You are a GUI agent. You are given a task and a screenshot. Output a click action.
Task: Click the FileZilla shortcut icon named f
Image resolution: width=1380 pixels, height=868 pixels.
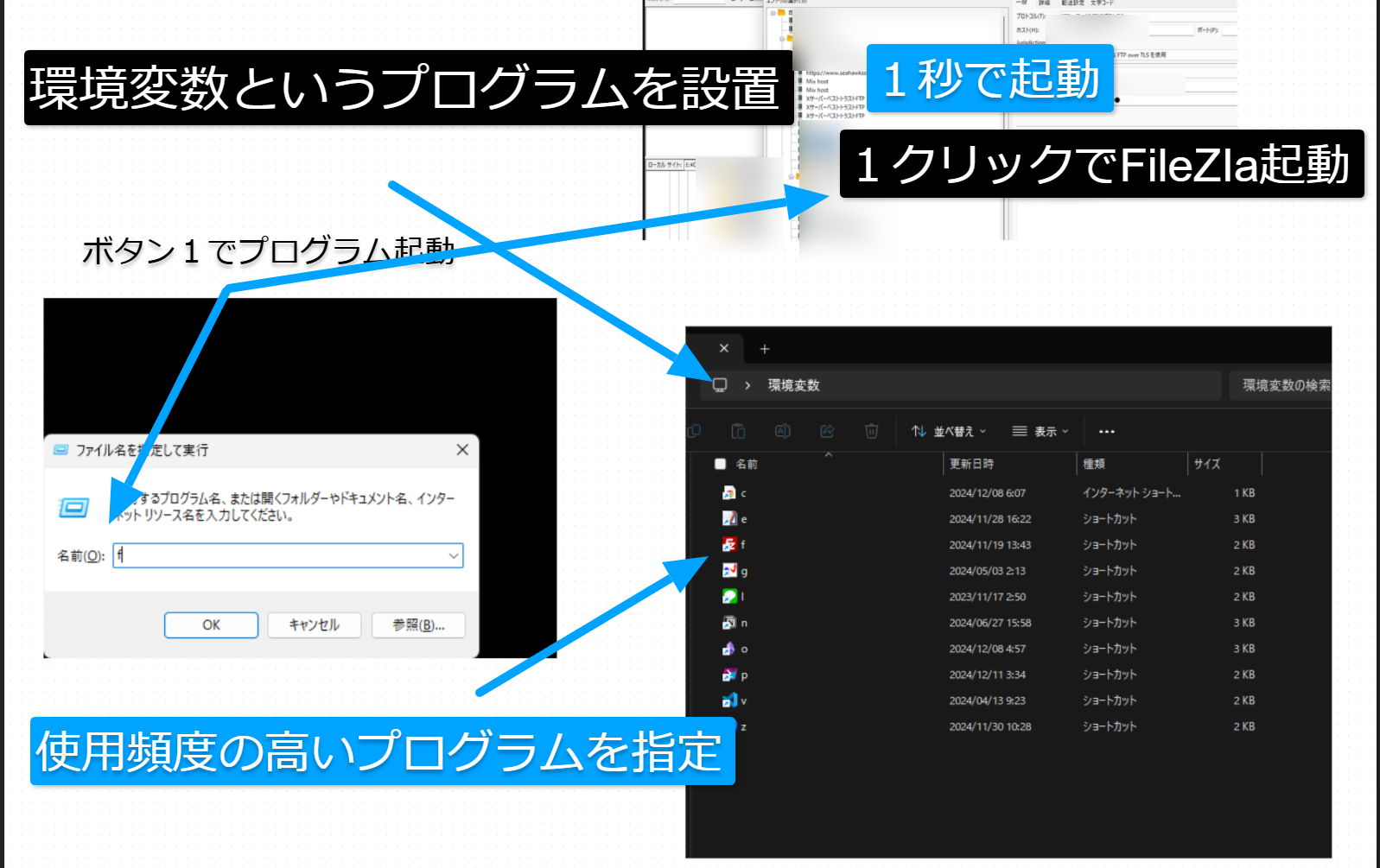(x=729, y=545)
